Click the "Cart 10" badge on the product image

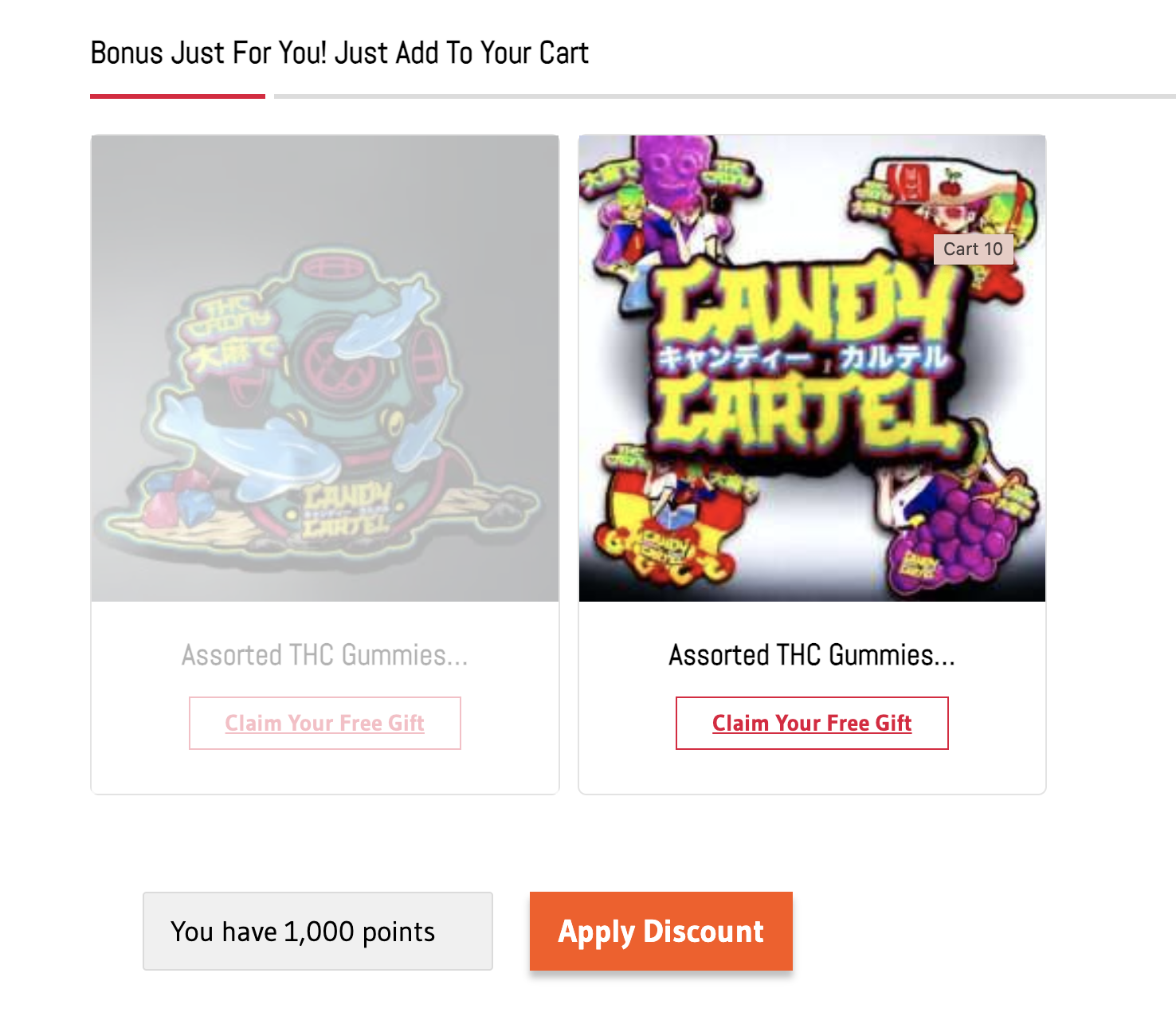(x=973, y=249)
